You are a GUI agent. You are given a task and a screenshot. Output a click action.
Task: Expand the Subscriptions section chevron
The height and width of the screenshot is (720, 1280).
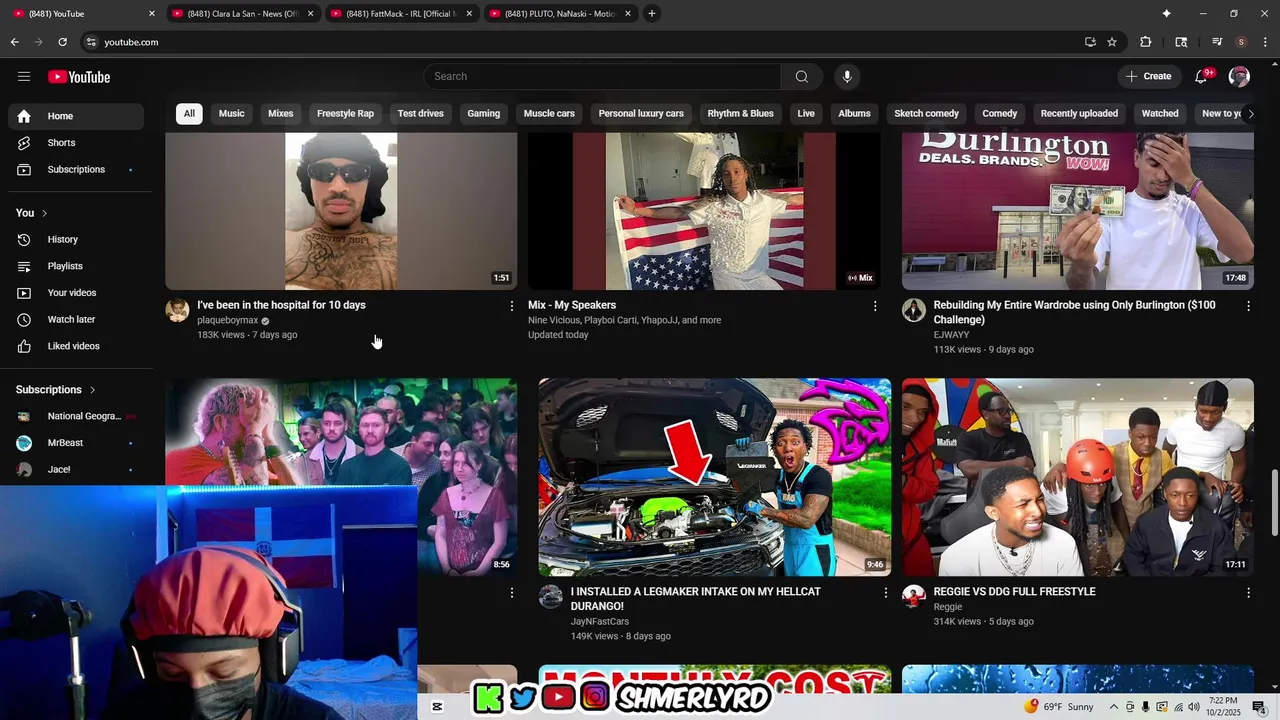pos(92,390)
